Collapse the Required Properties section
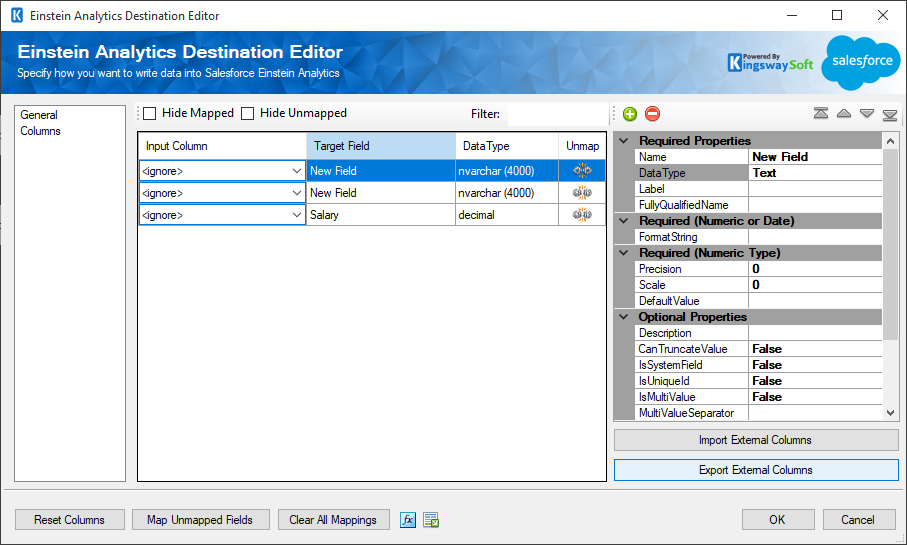The width and height of the screenshot is (907, 545). (x=624, y=141)
